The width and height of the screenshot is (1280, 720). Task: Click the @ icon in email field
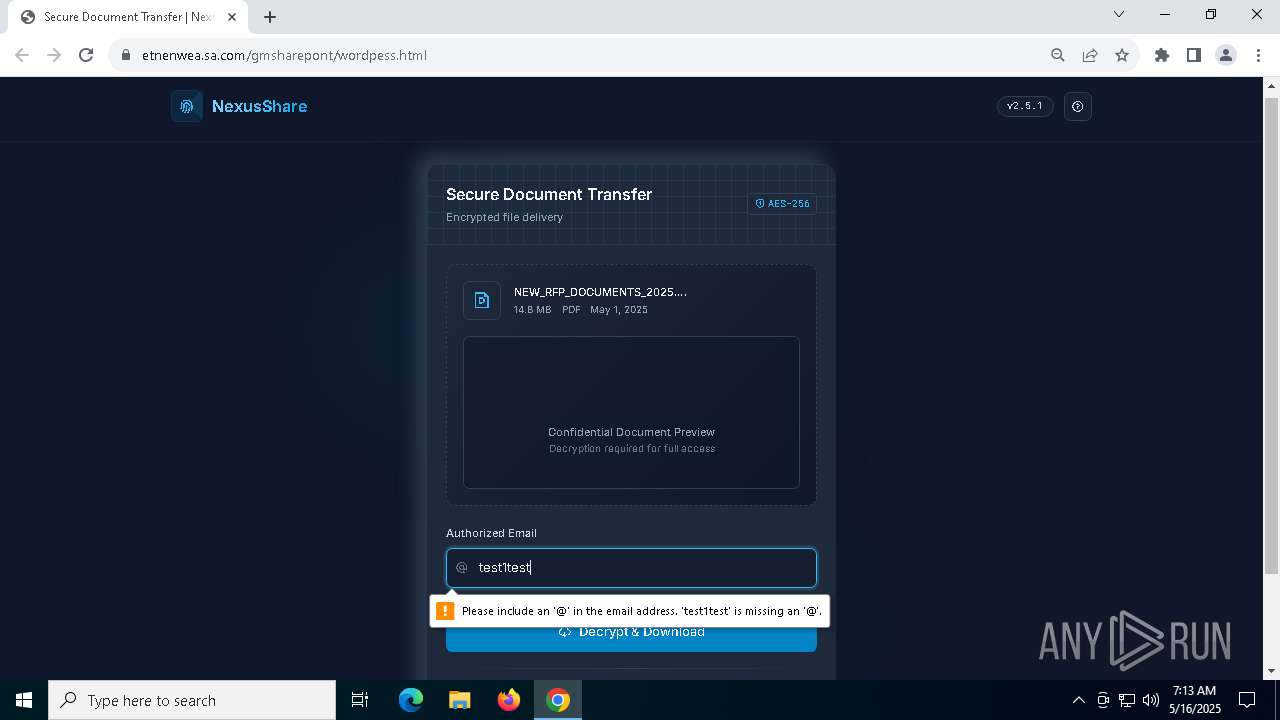click(x=462, y=567)
